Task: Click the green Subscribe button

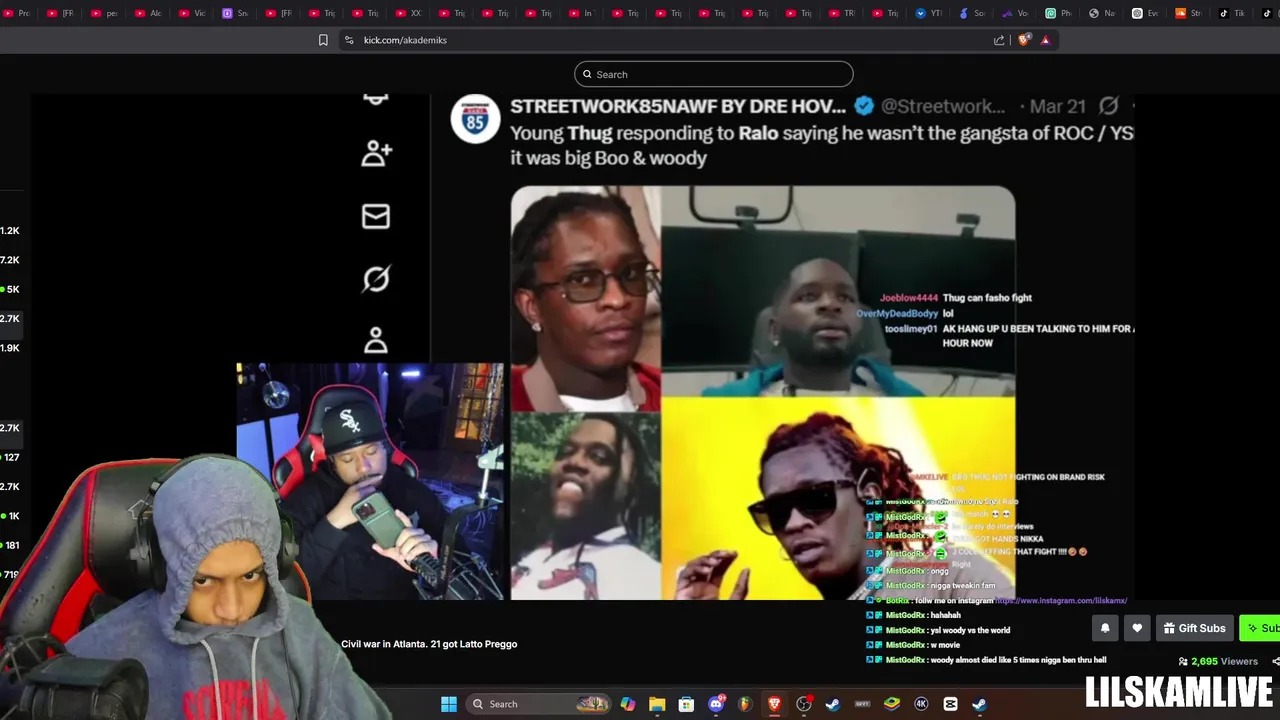Action: 1260,628
